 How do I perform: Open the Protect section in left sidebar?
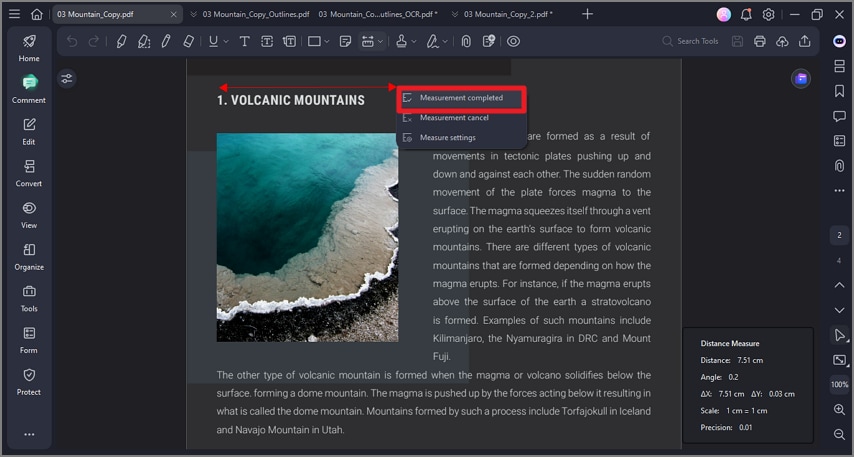tap(29, 381)
